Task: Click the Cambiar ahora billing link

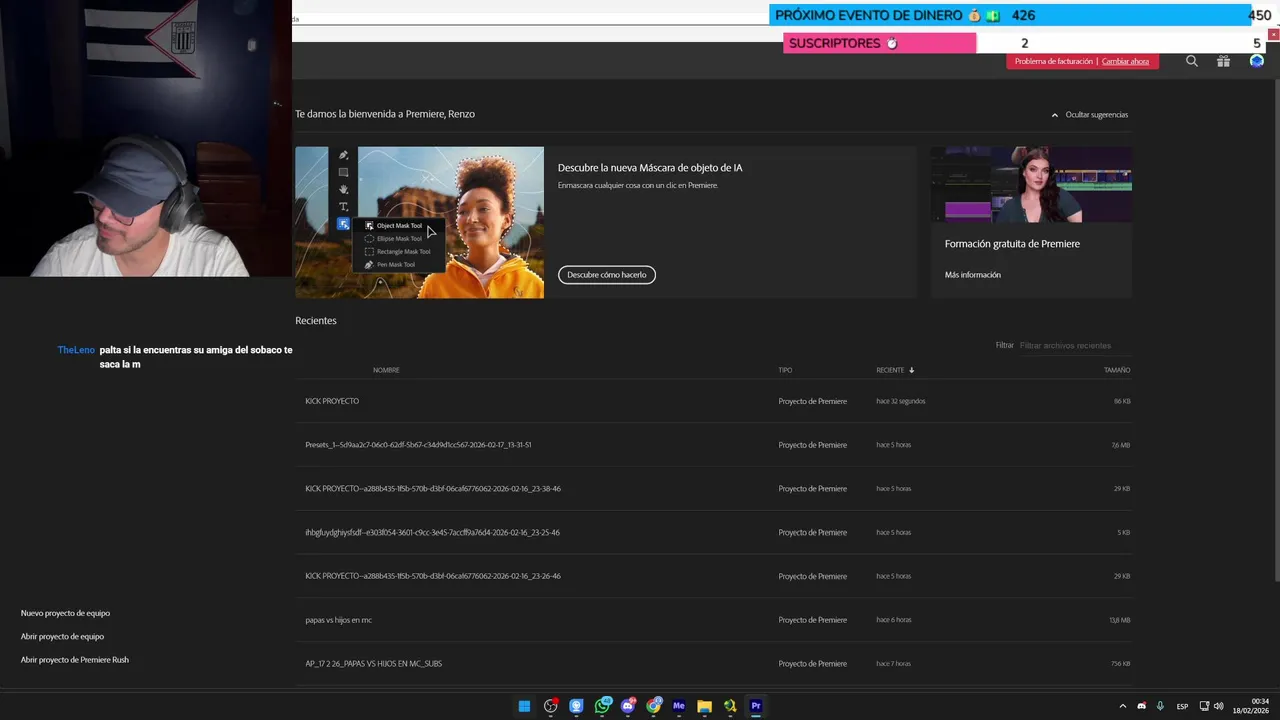Action: point(1125,61)
